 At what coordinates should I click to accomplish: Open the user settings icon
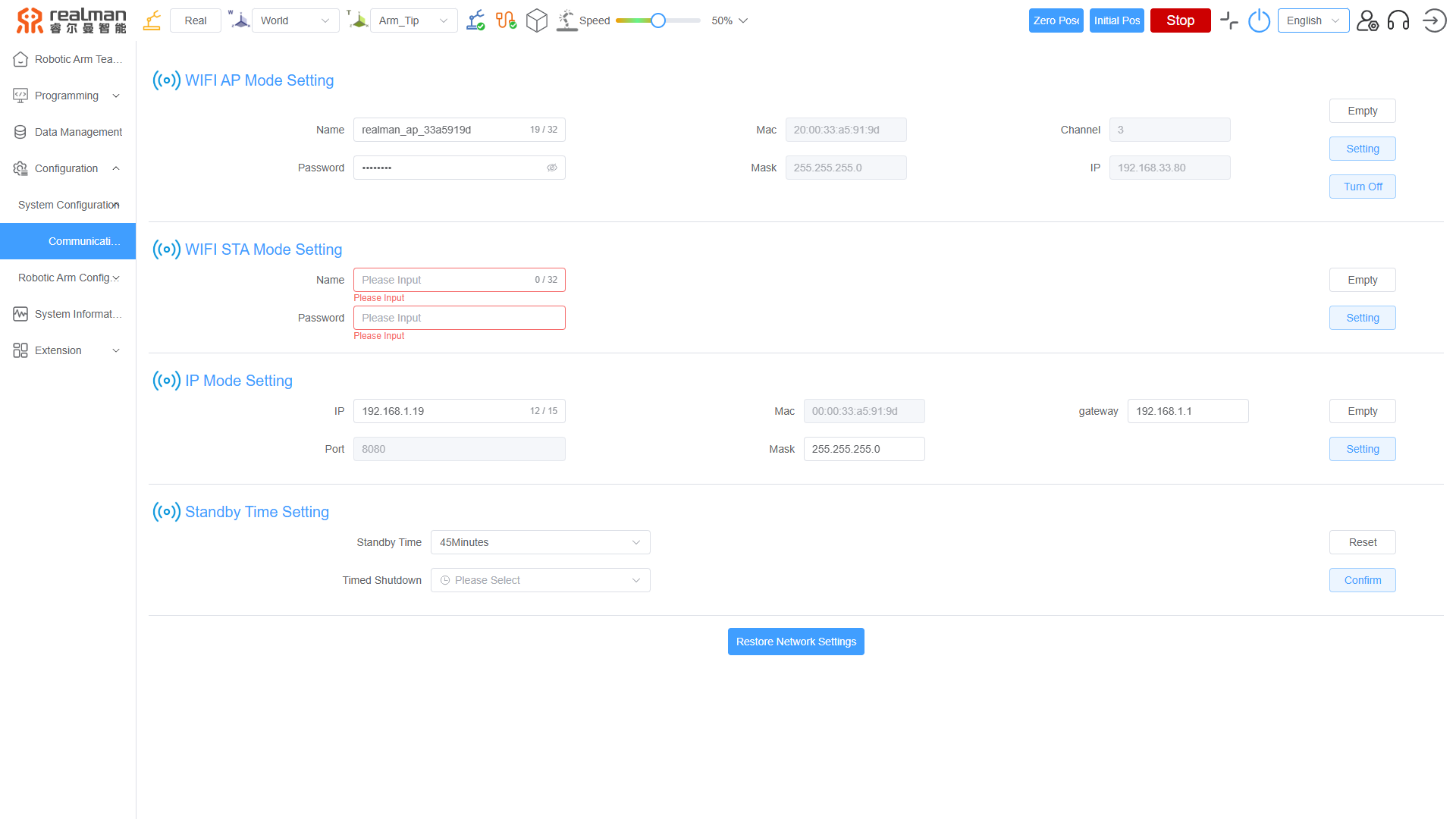coord(1367,20)
